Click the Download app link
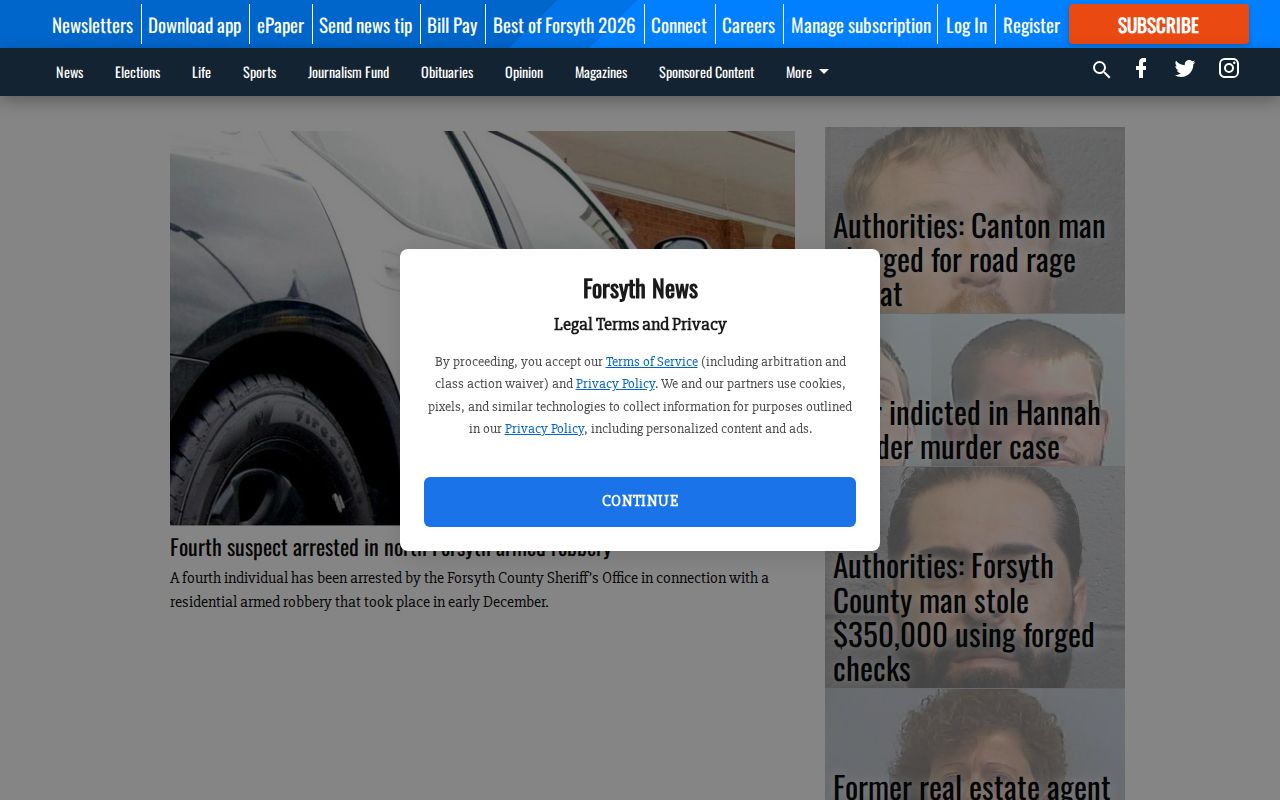 (x=195, y=25)
